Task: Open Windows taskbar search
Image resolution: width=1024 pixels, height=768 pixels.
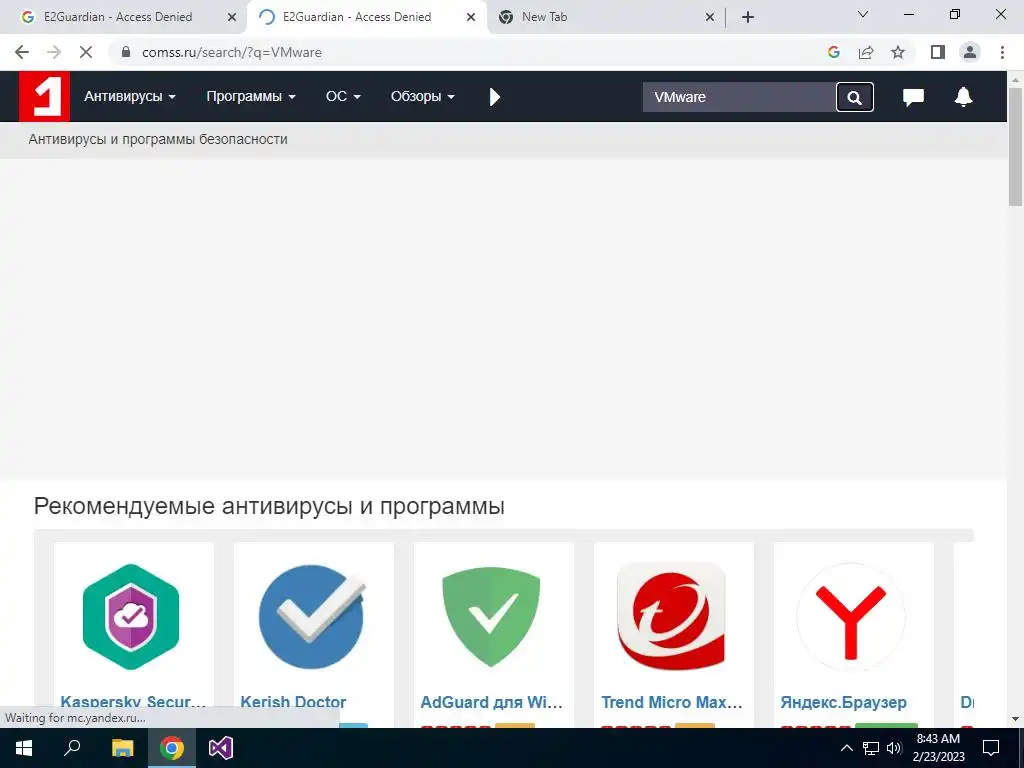Action: (x=72, y=748)
